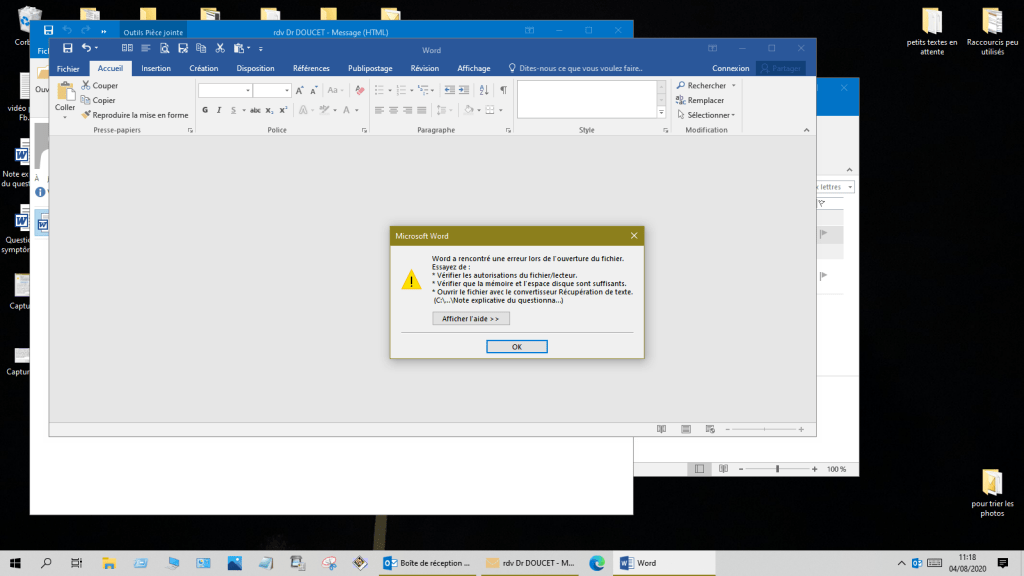Click the Shrink Font icon

tap(313, 91)
